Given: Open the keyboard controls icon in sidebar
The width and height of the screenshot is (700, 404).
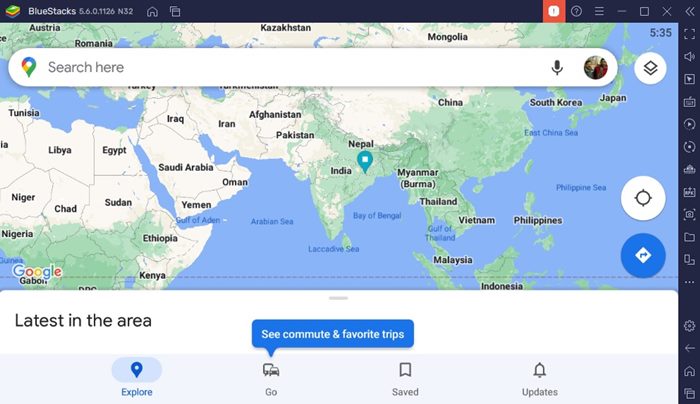Looking at the screenshot, I should click(689, 102).
